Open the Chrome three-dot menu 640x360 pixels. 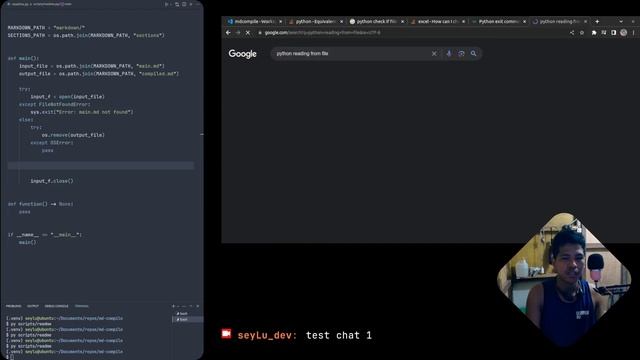tap(633, 33)
